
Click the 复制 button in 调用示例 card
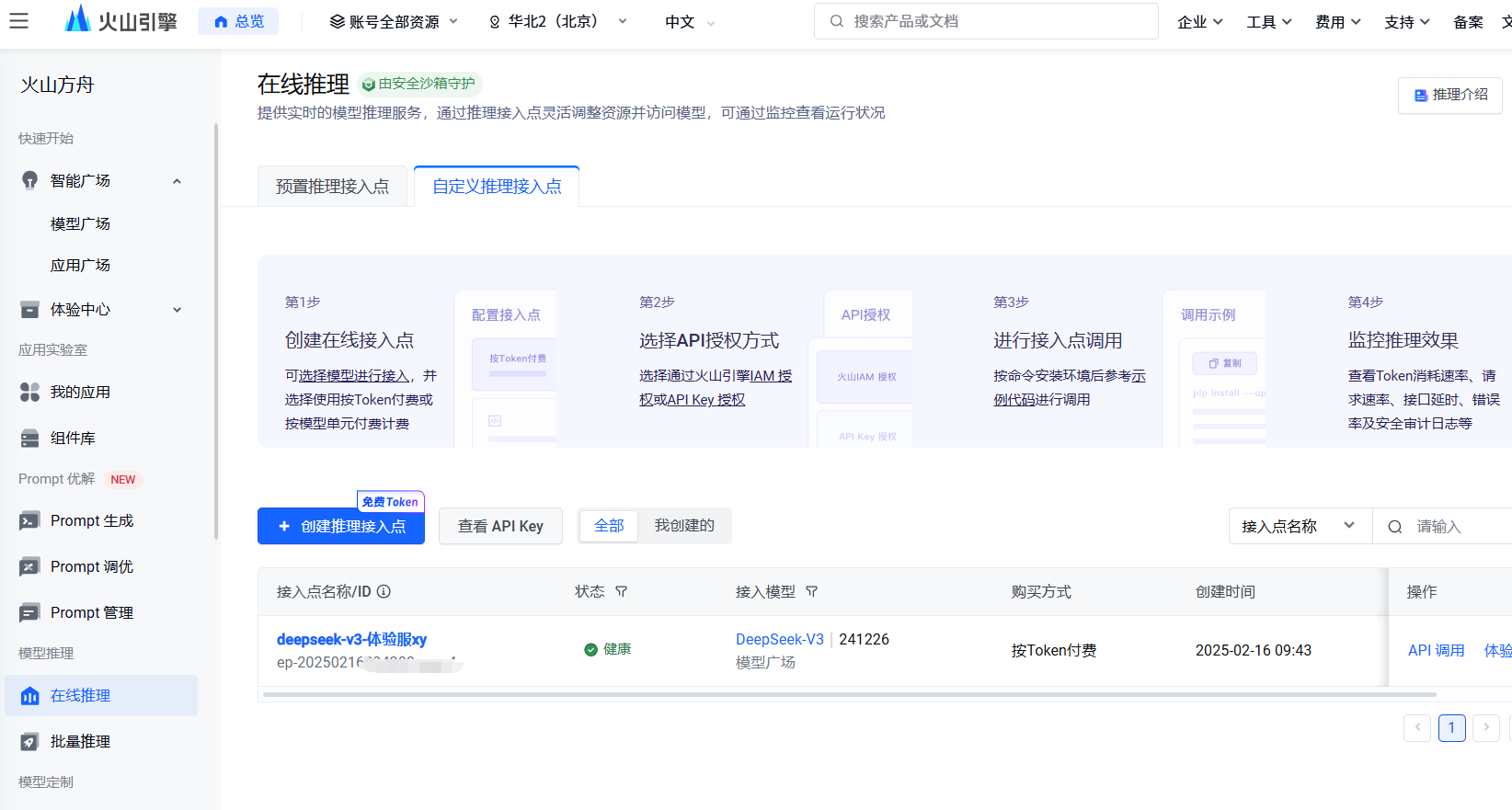pos(1225,363)
